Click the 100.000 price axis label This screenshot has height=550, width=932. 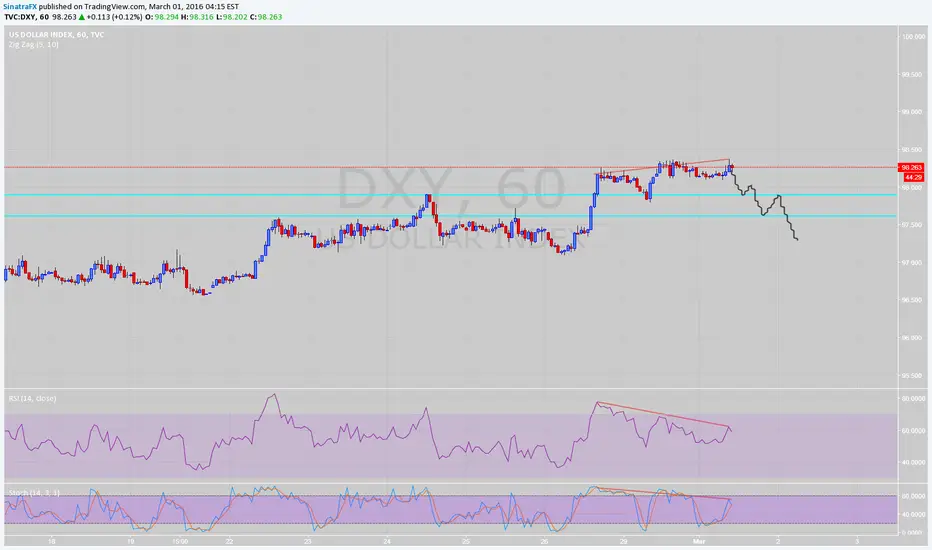pos(914,36)
